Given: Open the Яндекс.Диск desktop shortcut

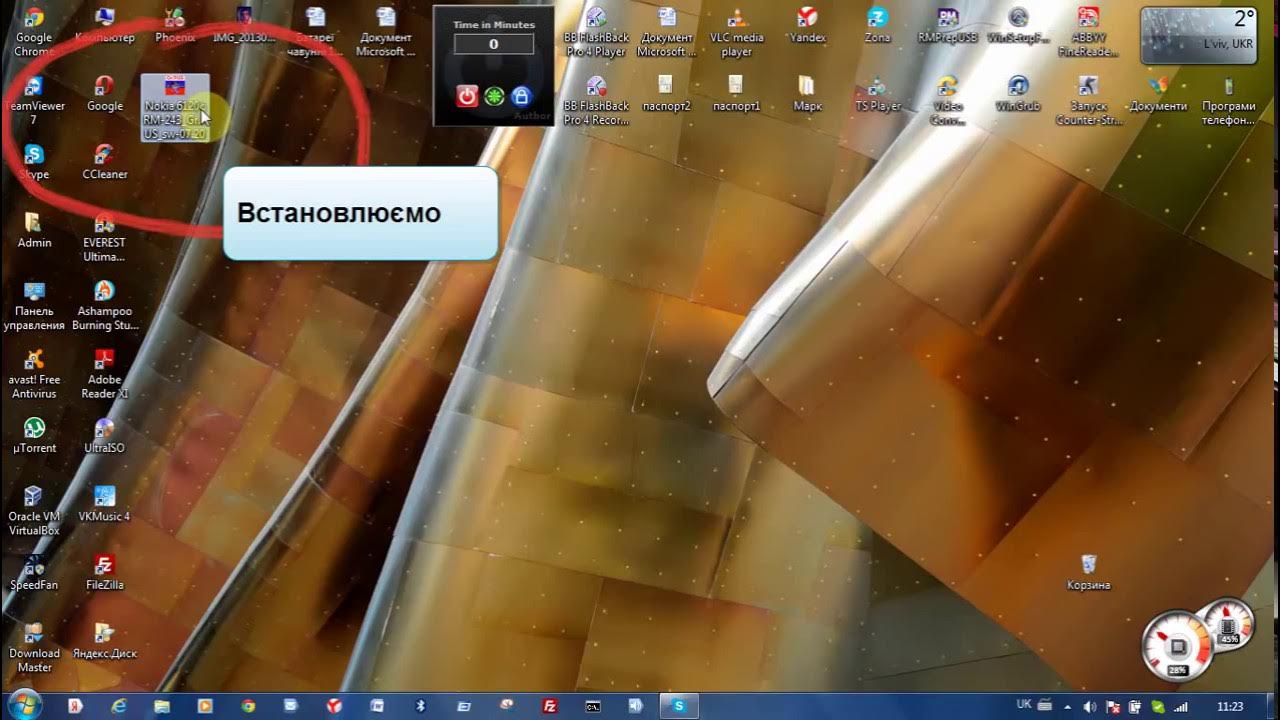Looking at the screenshot, I should pyautogui.click(x=104, y=641).
